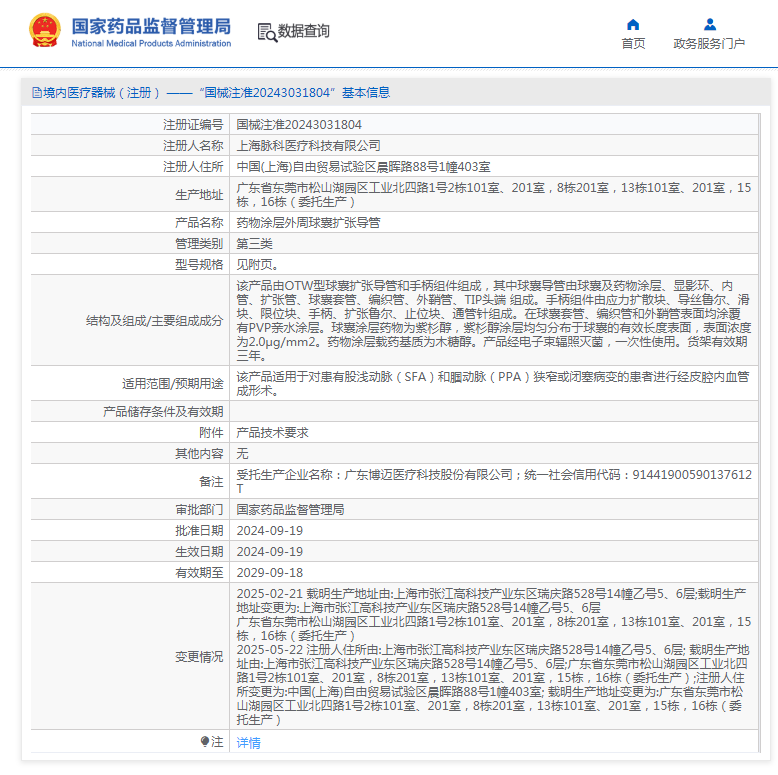Click the 有效期至 value 2029-09-18
This screenshot has width=778, height=775.
(x=270, y=572)
